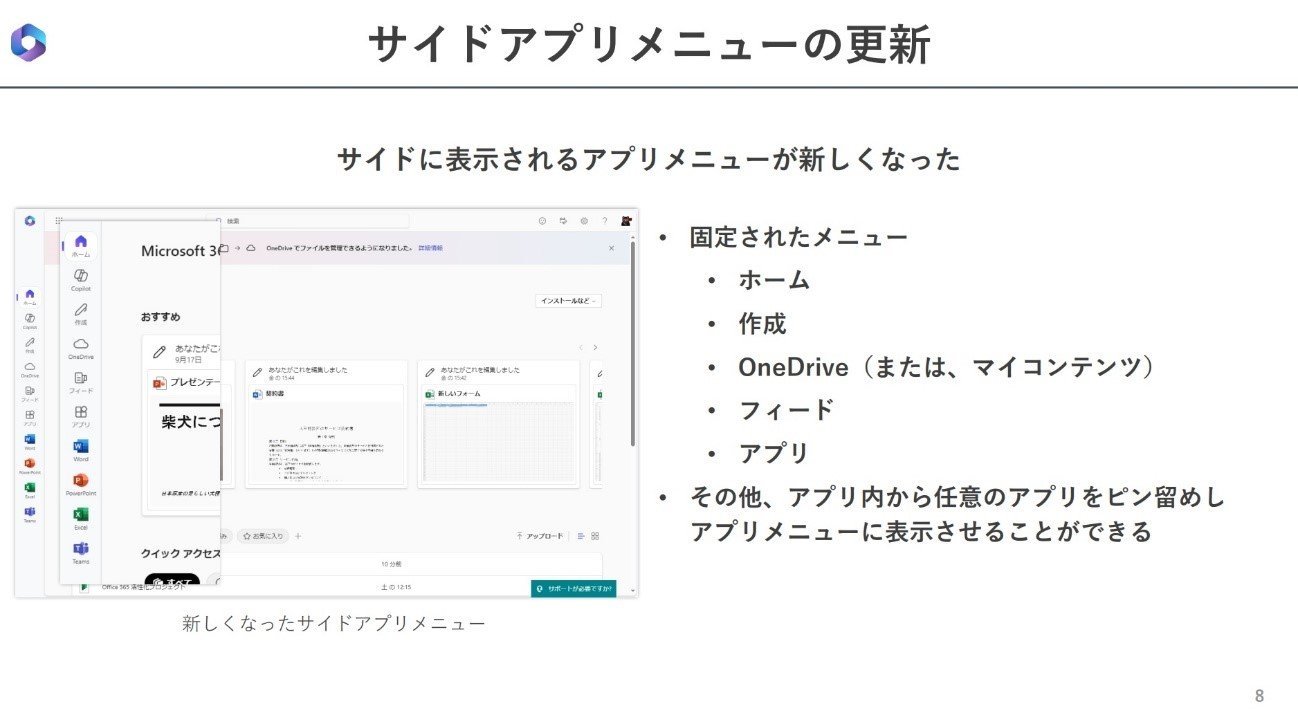Click Teams in the small left rail
The image size is (1298, 724).
tap(30, 514)
